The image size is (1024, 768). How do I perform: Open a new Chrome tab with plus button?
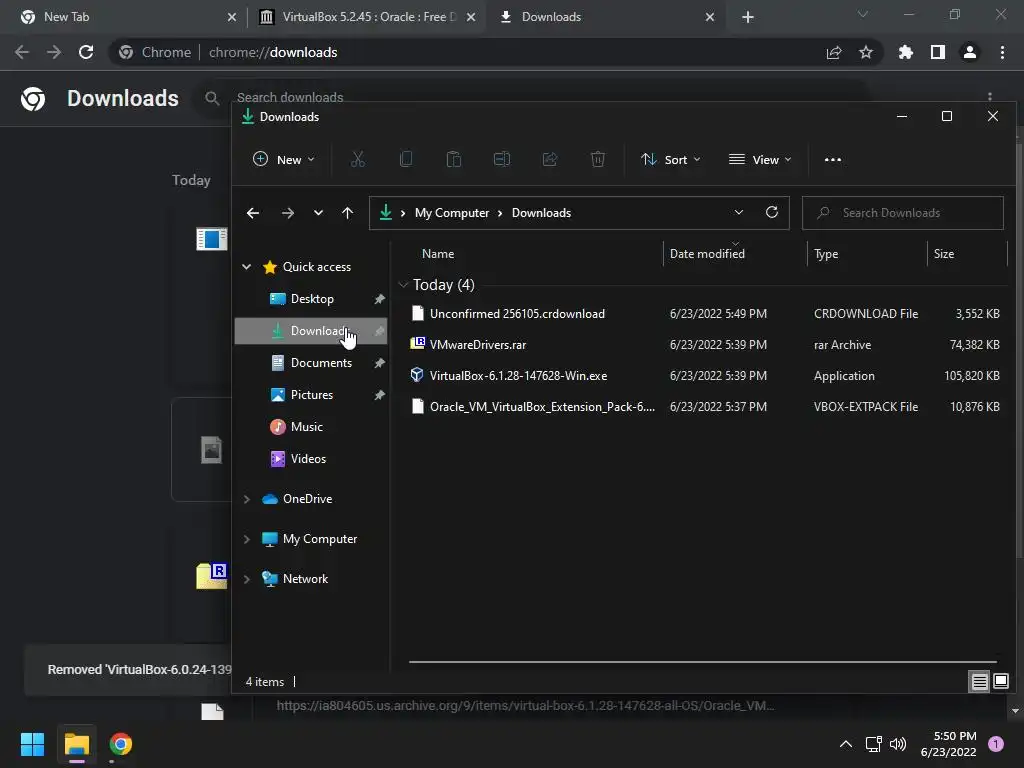click(x=748, y=17)
